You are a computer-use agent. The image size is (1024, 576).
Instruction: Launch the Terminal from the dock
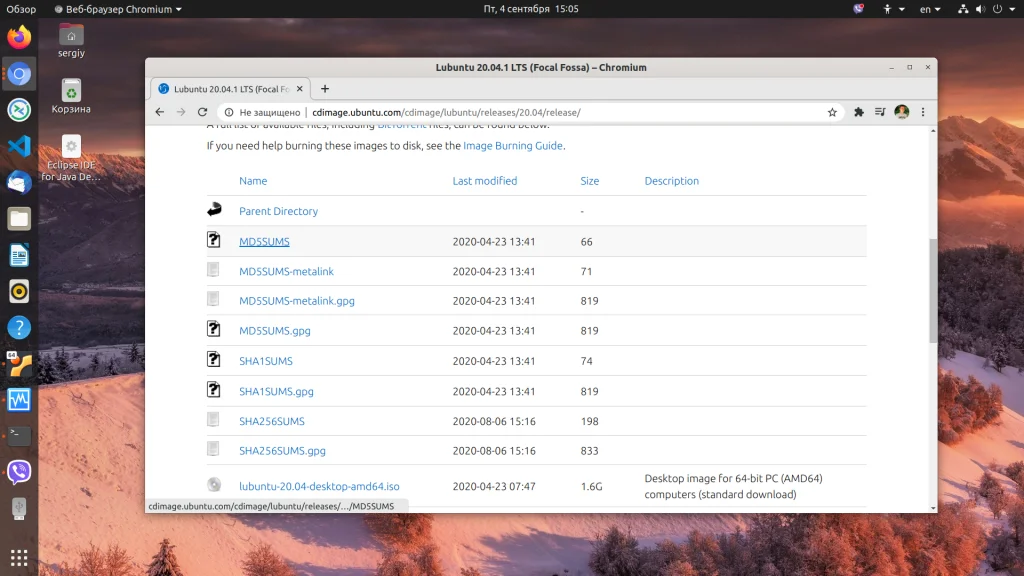coord(19,436)
